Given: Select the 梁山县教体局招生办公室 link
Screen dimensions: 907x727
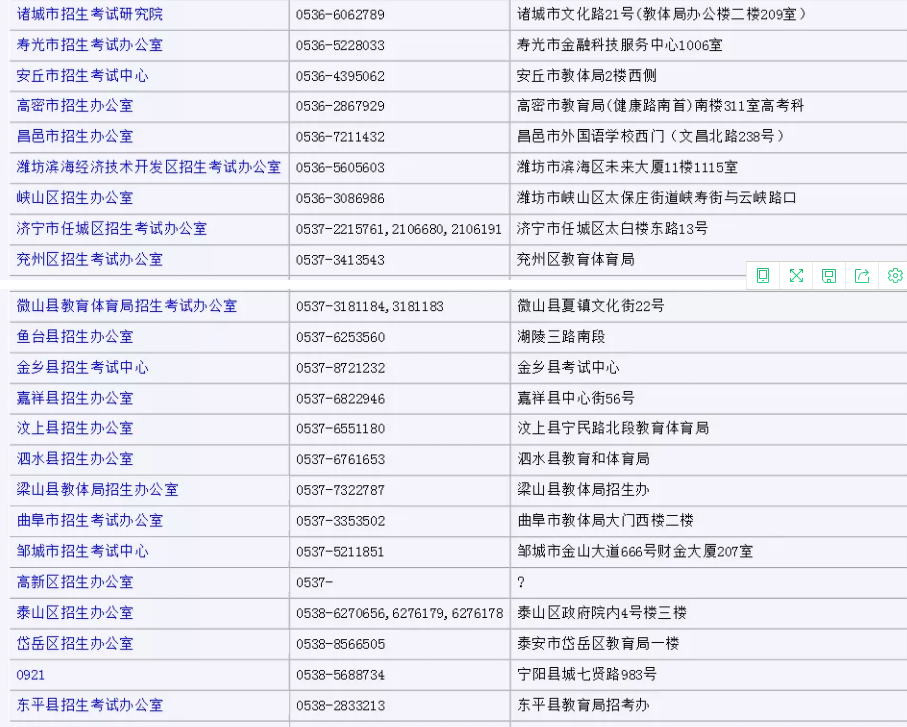Looking at the screenshot, I should pyautogui.click(x=98, y=490).
